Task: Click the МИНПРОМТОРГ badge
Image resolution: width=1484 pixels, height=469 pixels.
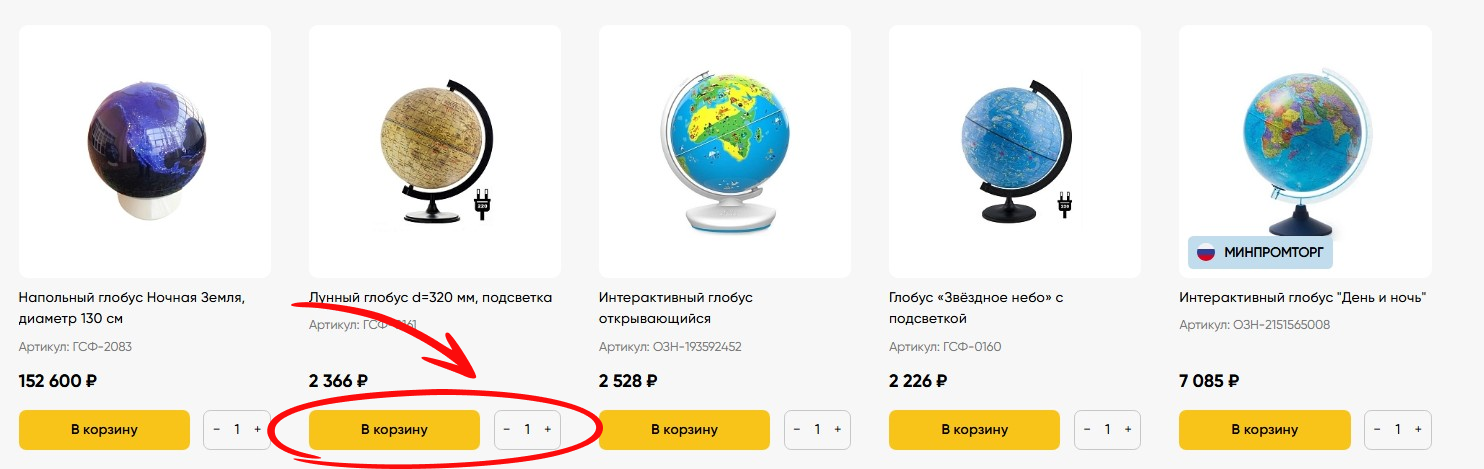Action: [1260, 252]
